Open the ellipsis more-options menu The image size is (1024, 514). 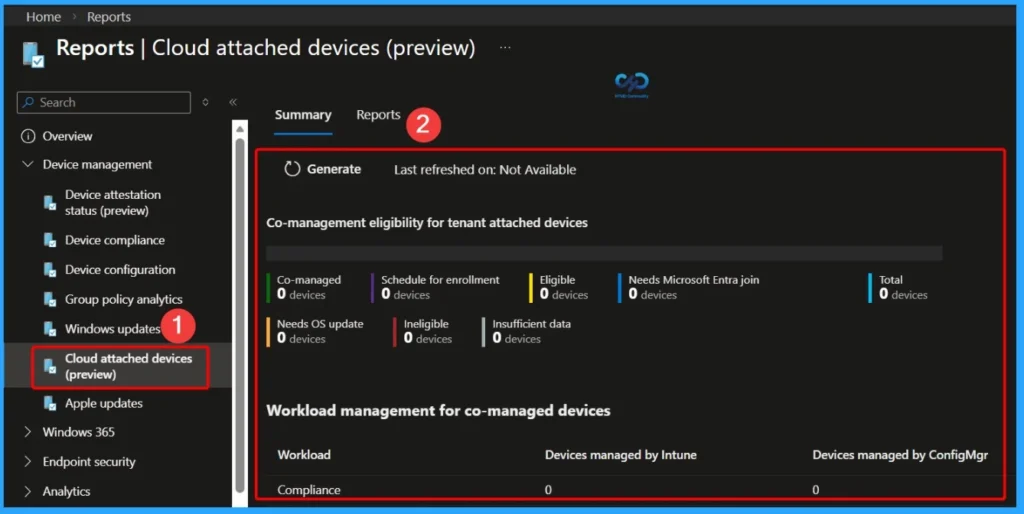[x=505, y=48]
